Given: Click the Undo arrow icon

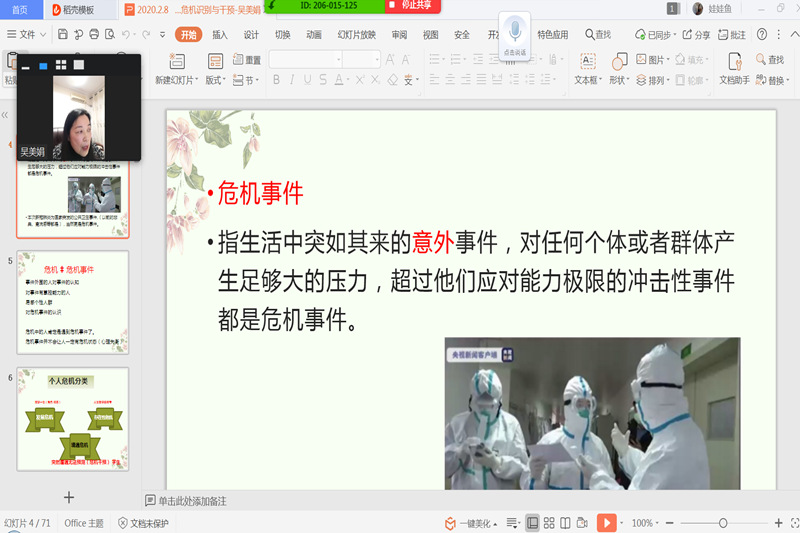Looking at the screenshot, I should click(x=126, y=34).
